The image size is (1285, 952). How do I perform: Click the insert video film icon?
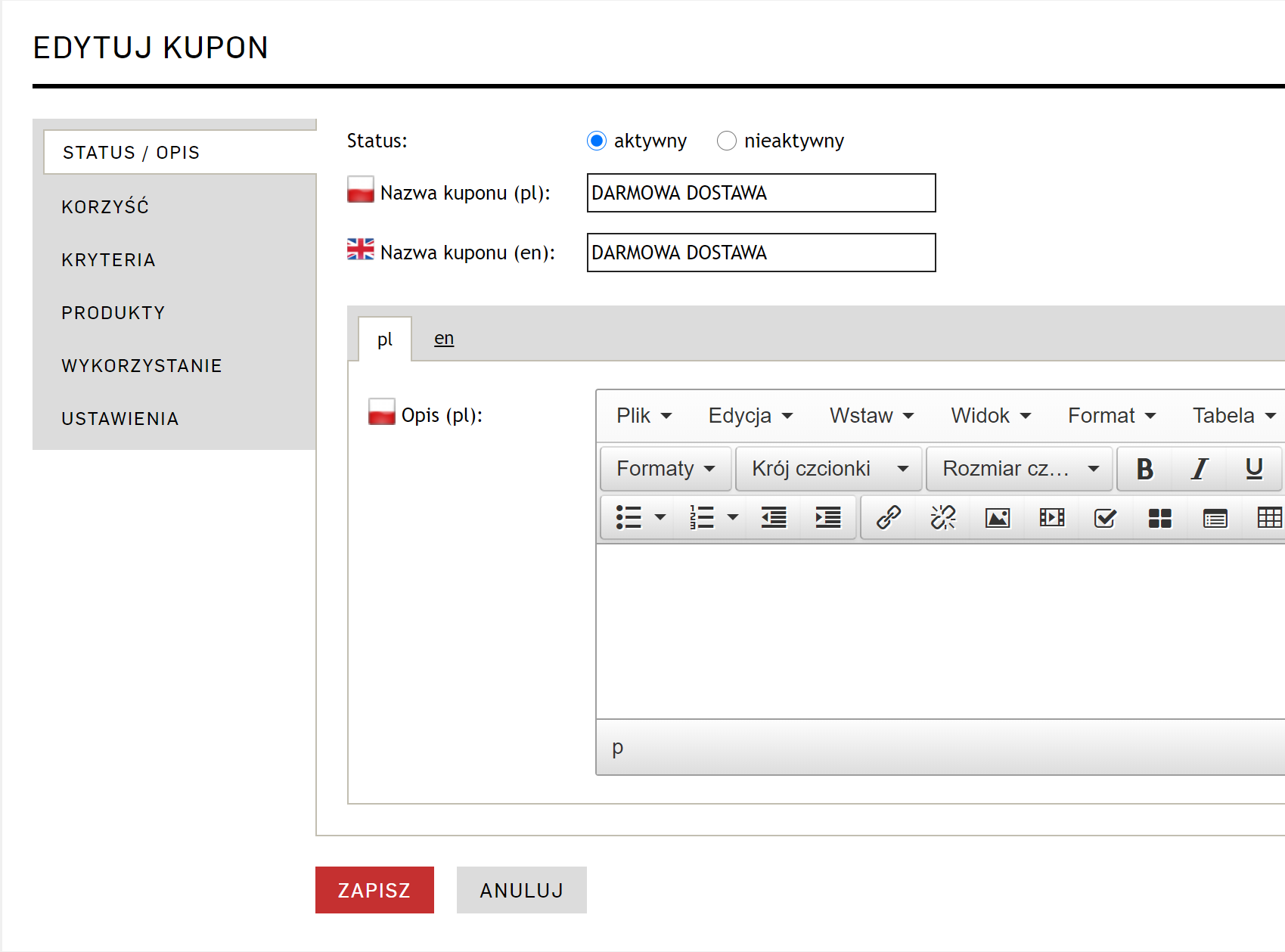click(x=1051, y=518)
